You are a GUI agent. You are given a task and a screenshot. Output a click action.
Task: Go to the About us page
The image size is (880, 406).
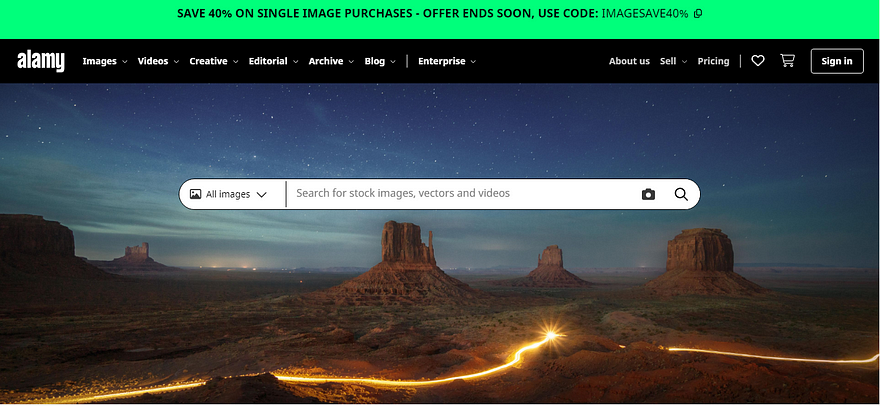click(629, 61)
